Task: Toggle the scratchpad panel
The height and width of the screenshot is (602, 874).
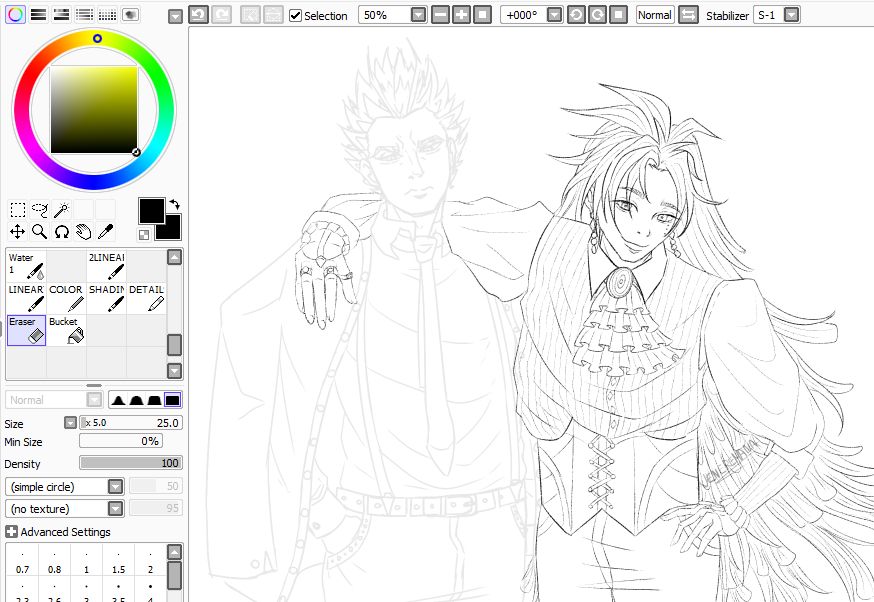Action: pyautogui.click(x=130, y=14)
